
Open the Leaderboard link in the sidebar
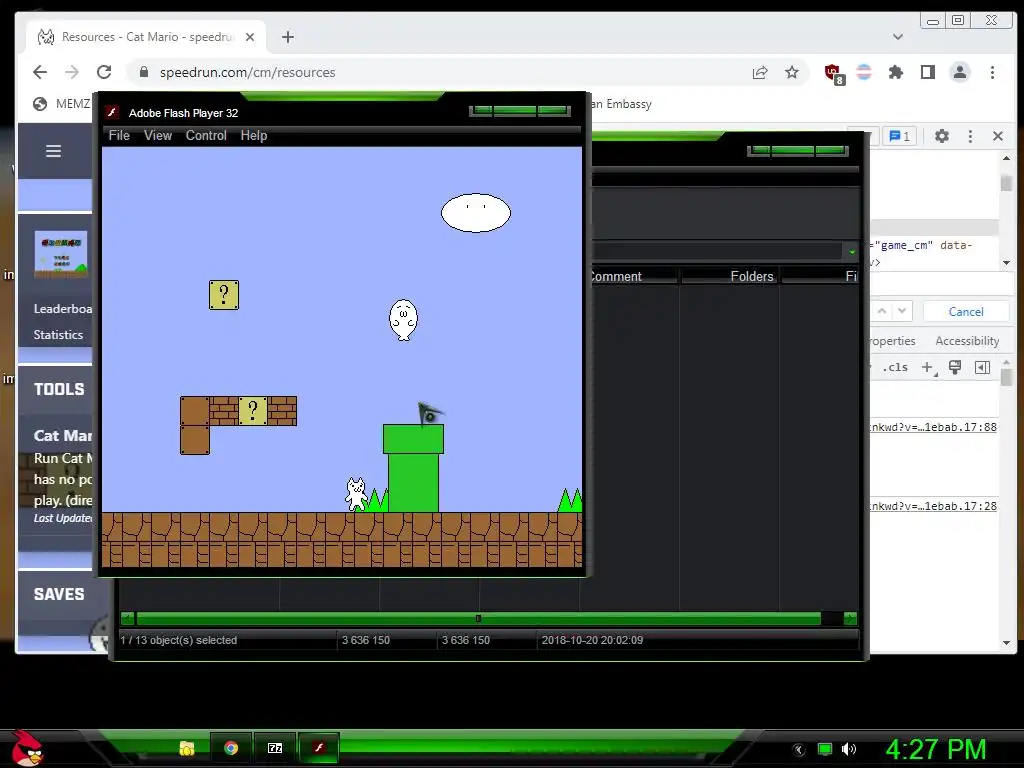click(x=63, y=308)
